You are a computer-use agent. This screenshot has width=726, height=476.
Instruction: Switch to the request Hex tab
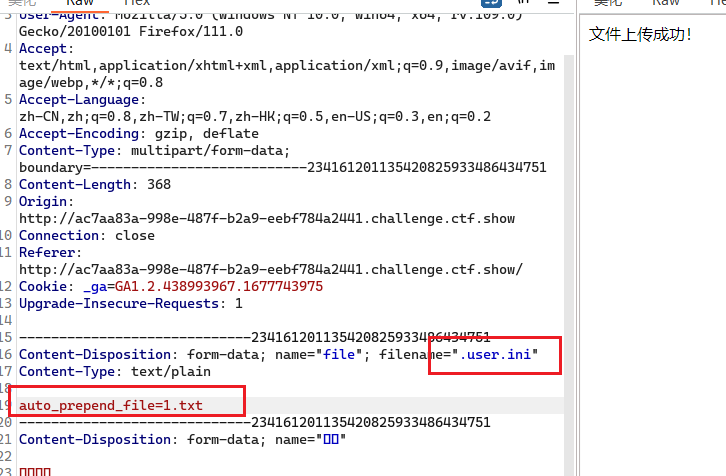137,3
